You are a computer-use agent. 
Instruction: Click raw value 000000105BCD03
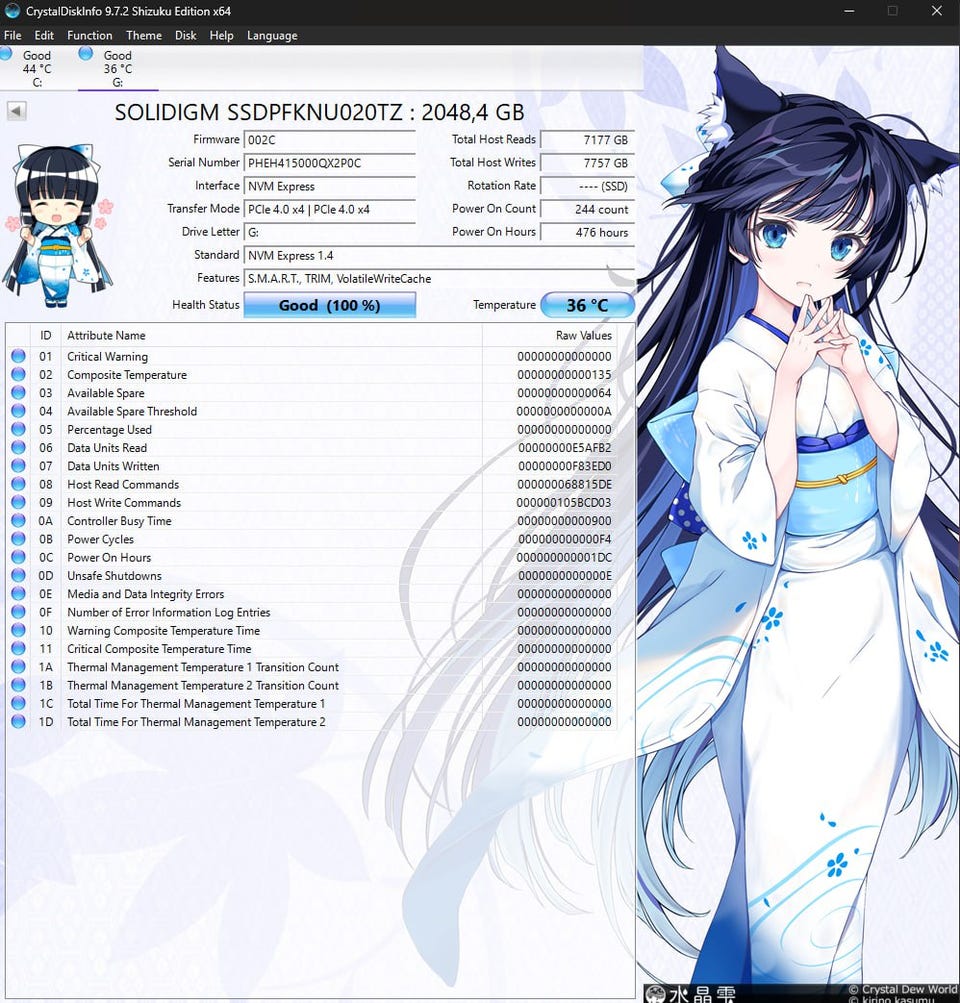click(x=563, y=503)
